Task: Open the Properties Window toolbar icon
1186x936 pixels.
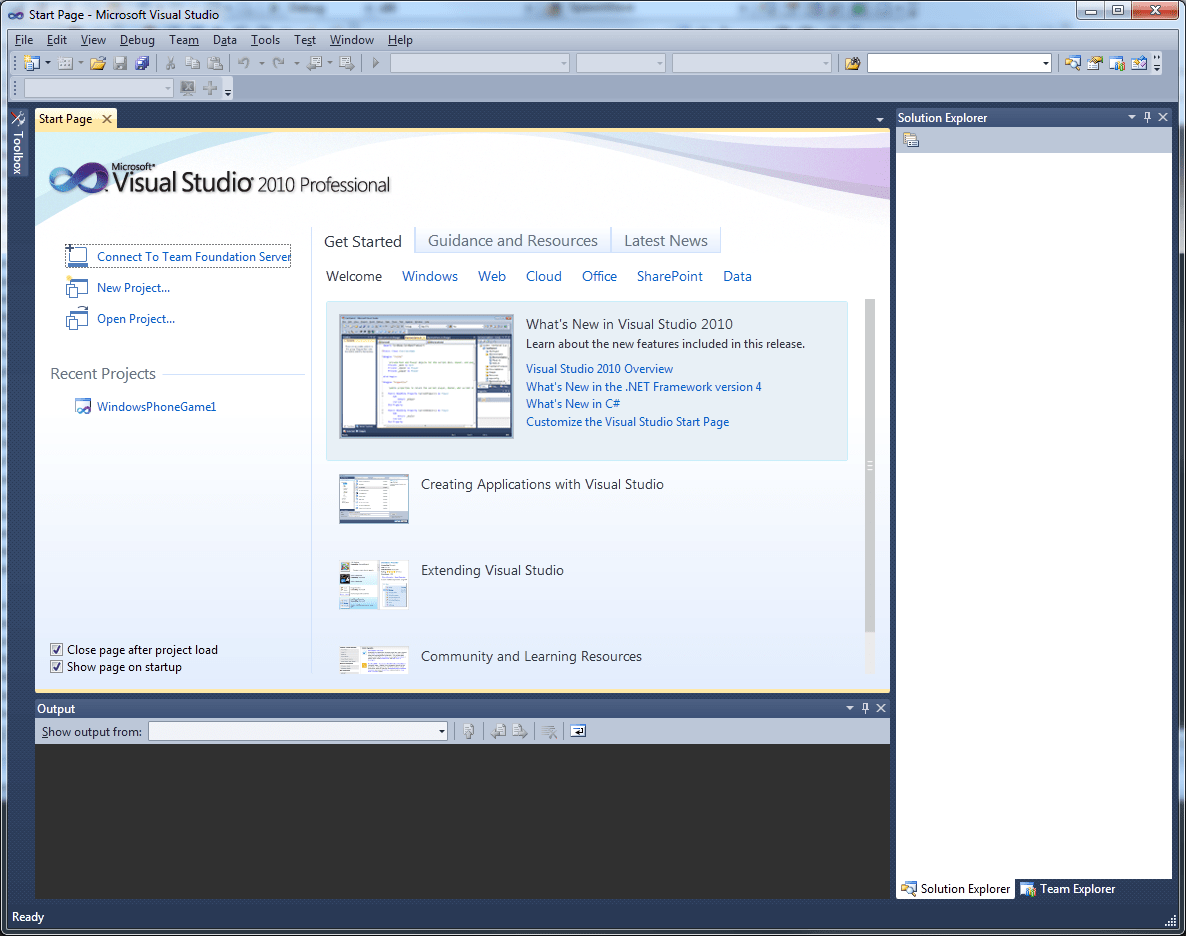Action: point(1094,64)
